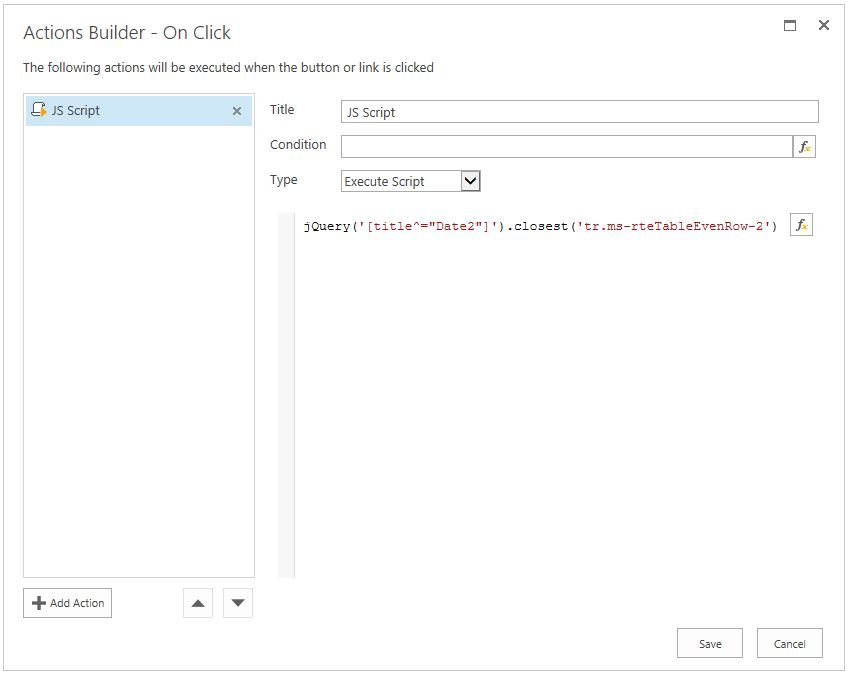Open formula editor beside script code

(801, 225)
